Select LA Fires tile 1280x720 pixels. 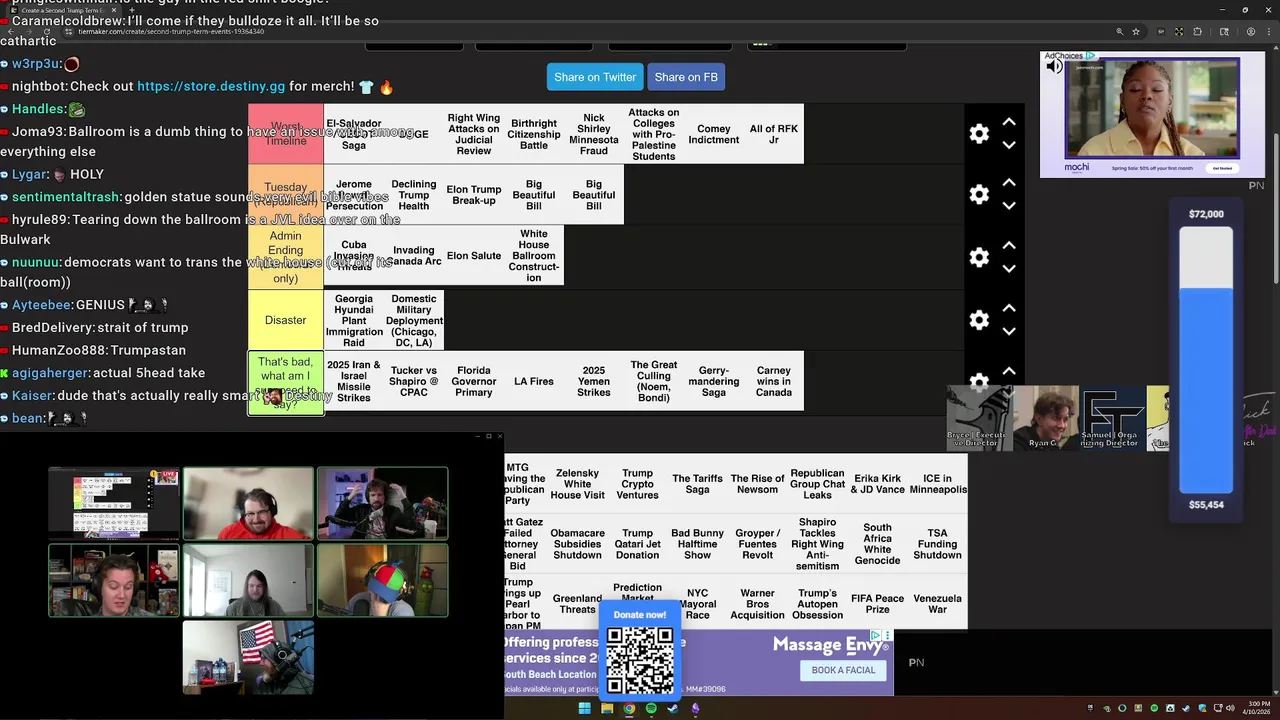534,381
